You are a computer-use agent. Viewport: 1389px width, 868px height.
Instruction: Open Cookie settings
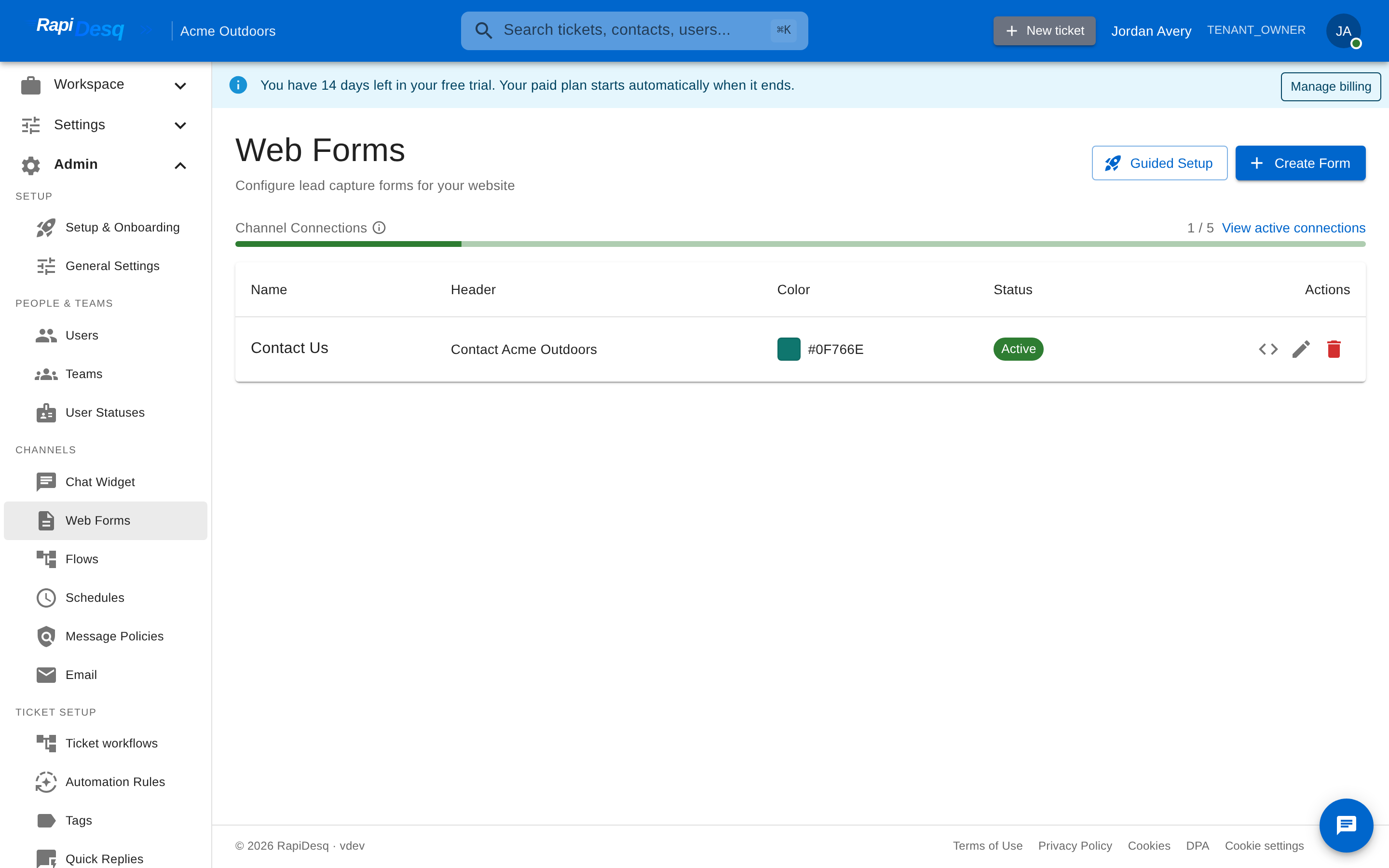coord(1264,846)
